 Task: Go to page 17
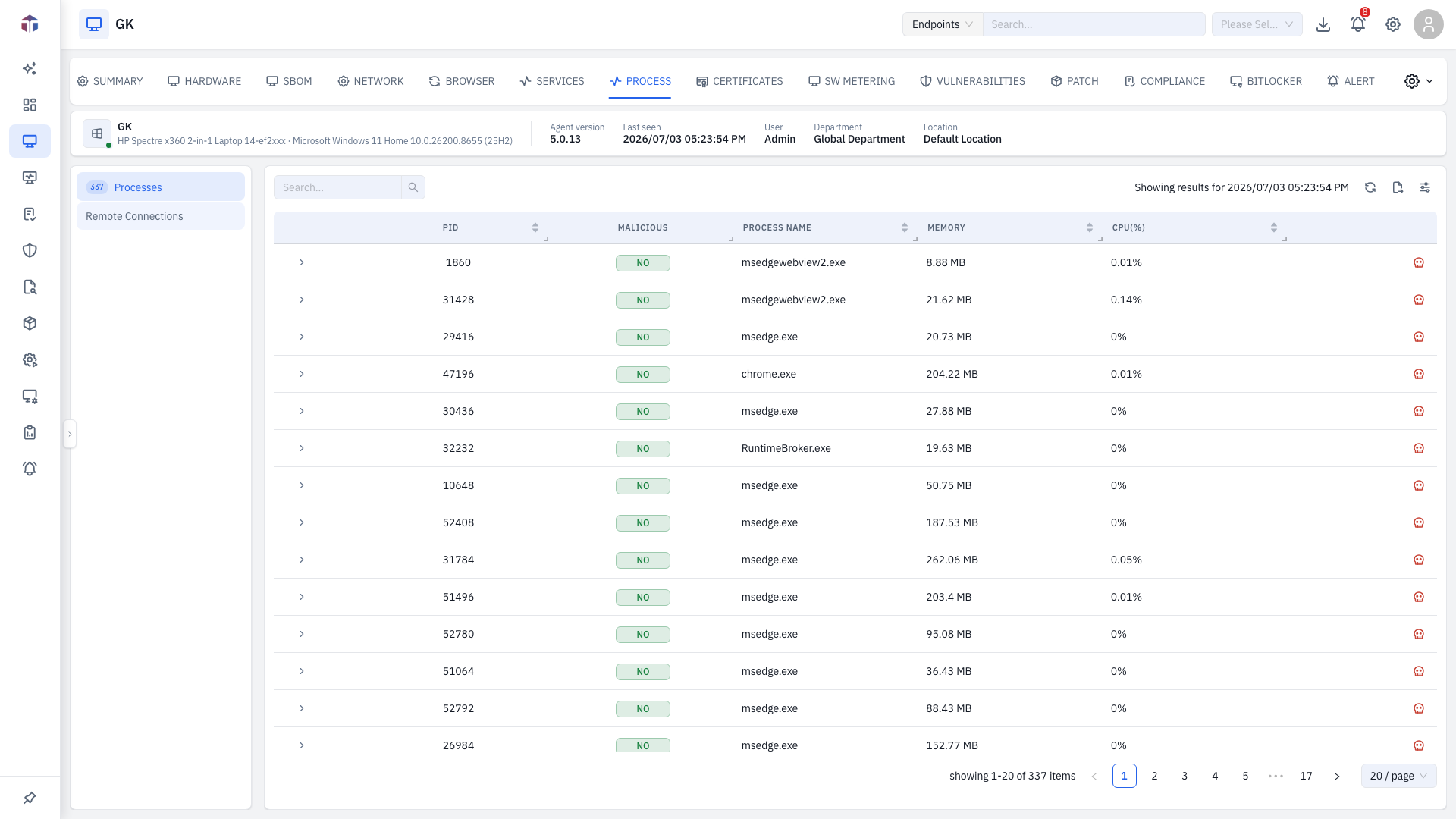1306,776
